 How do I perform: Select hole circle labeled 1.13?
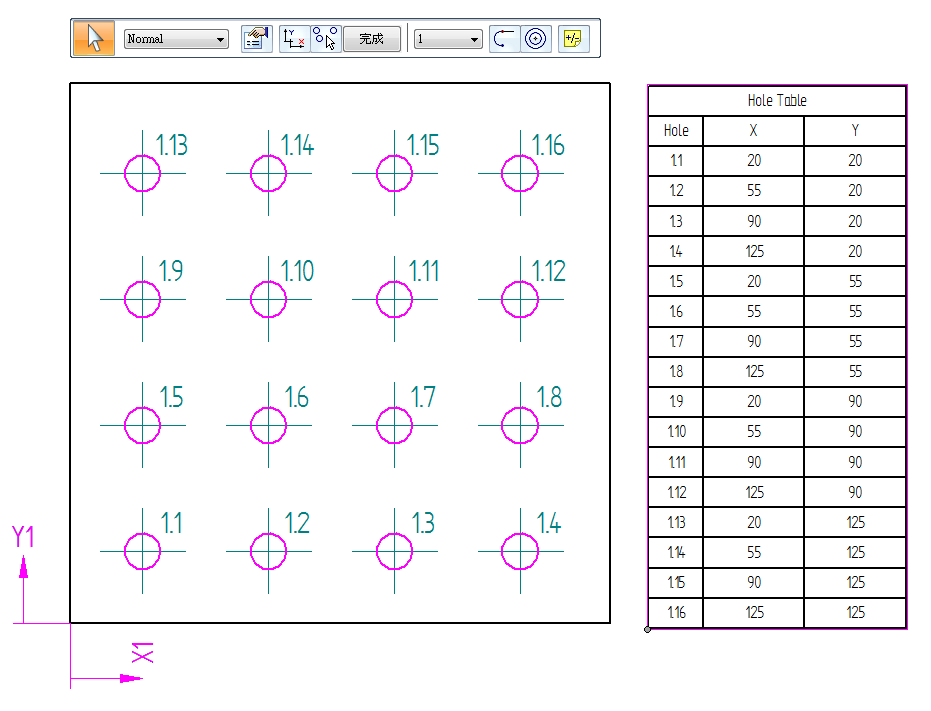click(x=142, y=173)
